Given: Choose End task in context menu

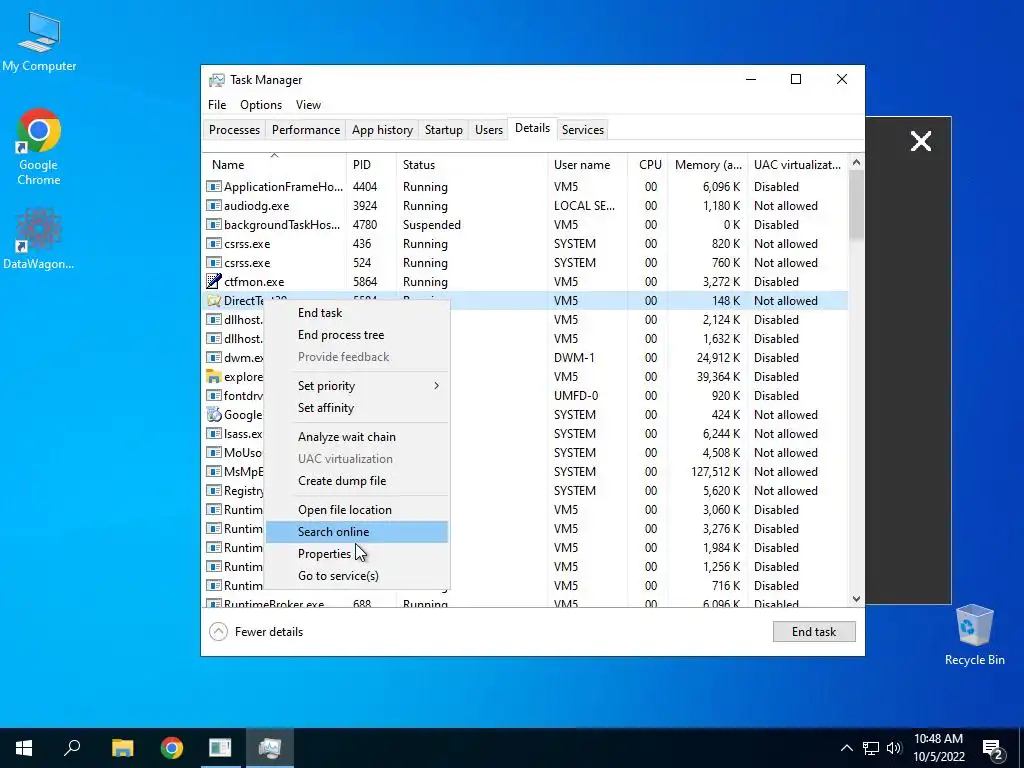Looking at the screenshot, I should (x=357, y=313).
